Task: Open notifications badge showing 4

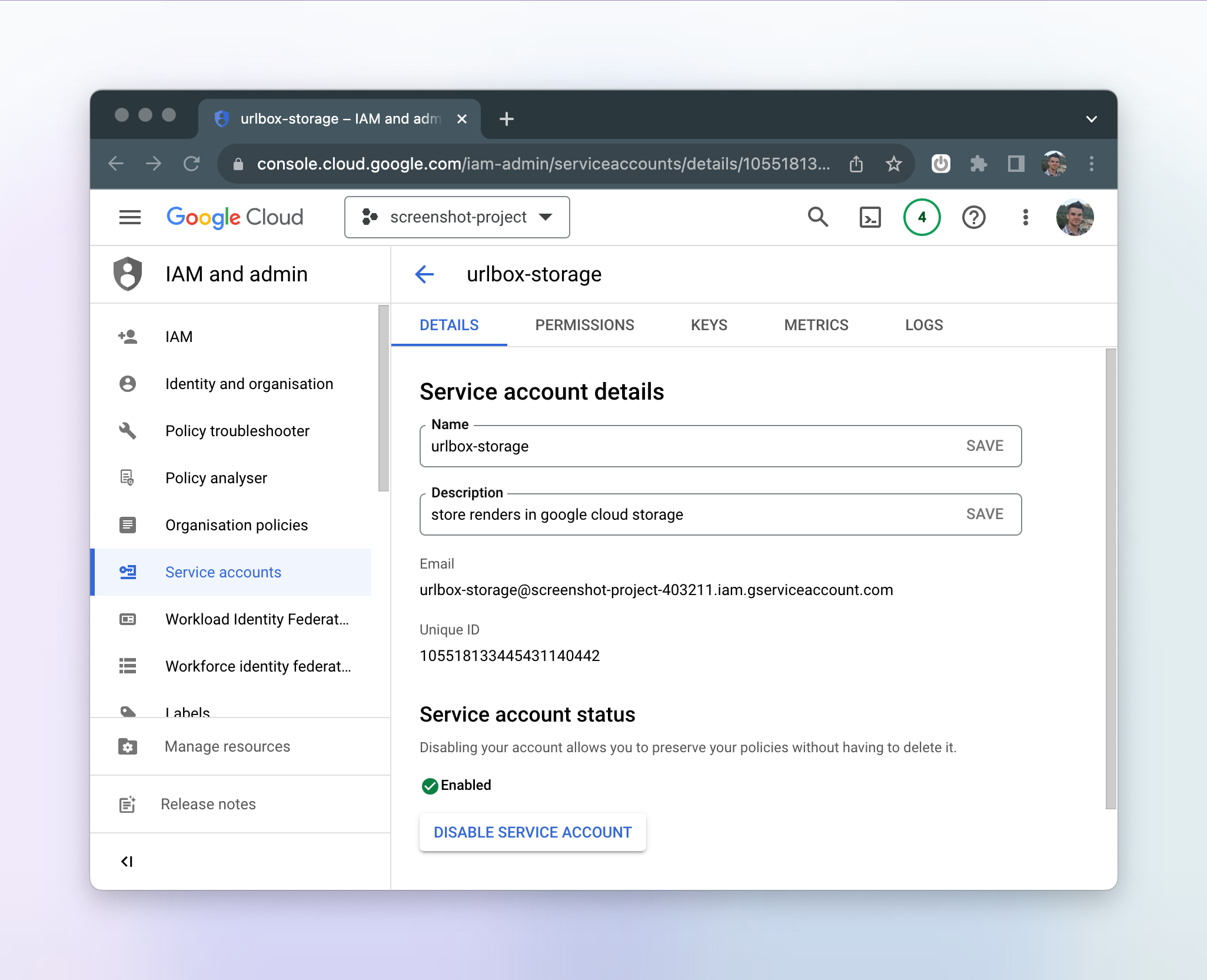Action: point(922,217)
